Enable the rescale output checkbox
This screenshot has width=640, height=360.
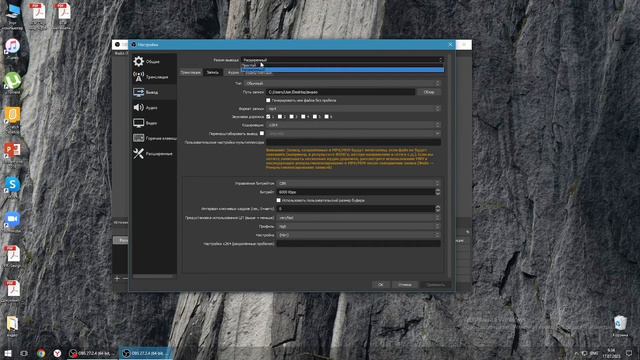pos(262,133)
